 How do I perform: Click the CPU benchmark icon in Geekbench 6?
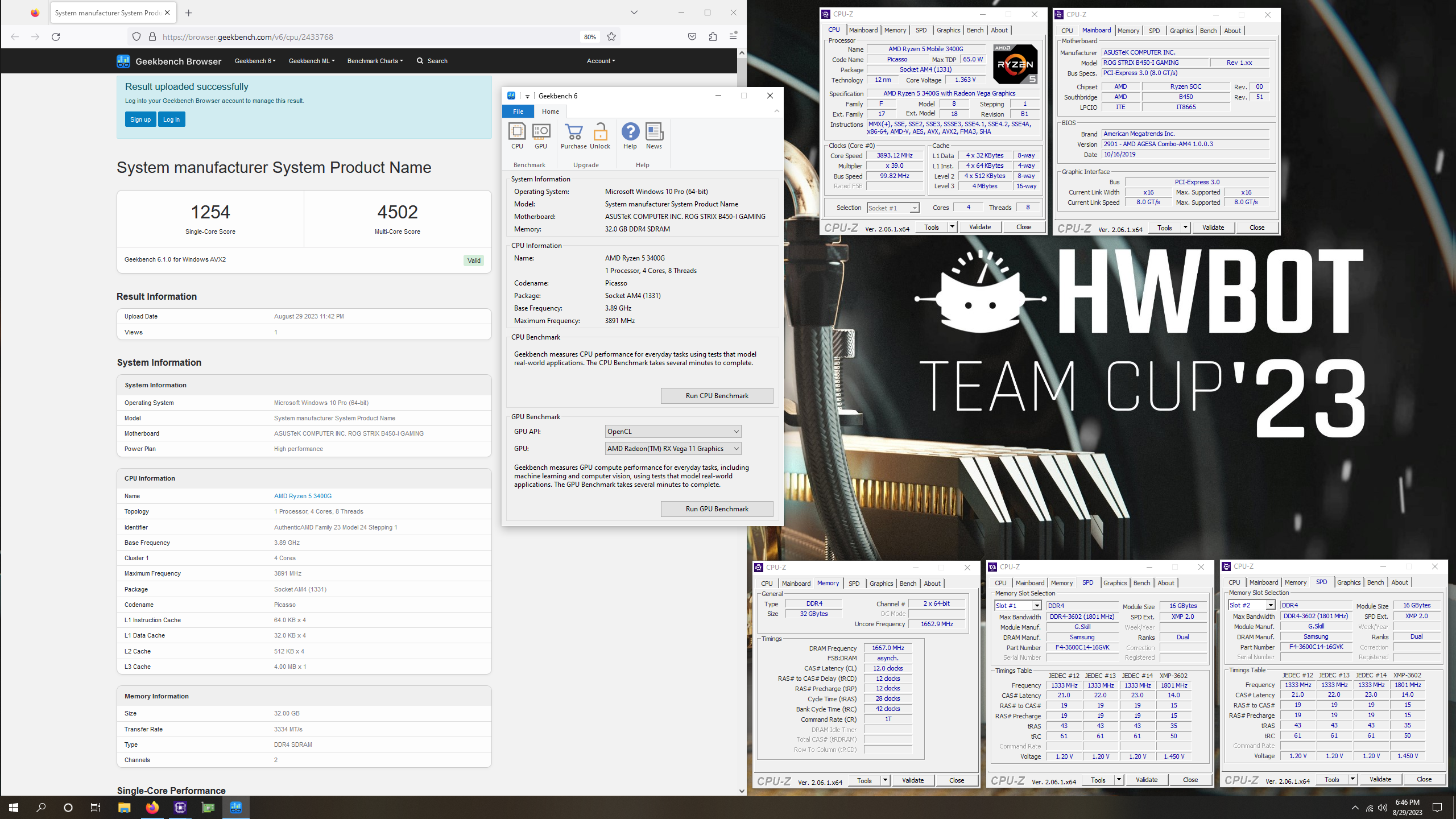pos(517,136)
